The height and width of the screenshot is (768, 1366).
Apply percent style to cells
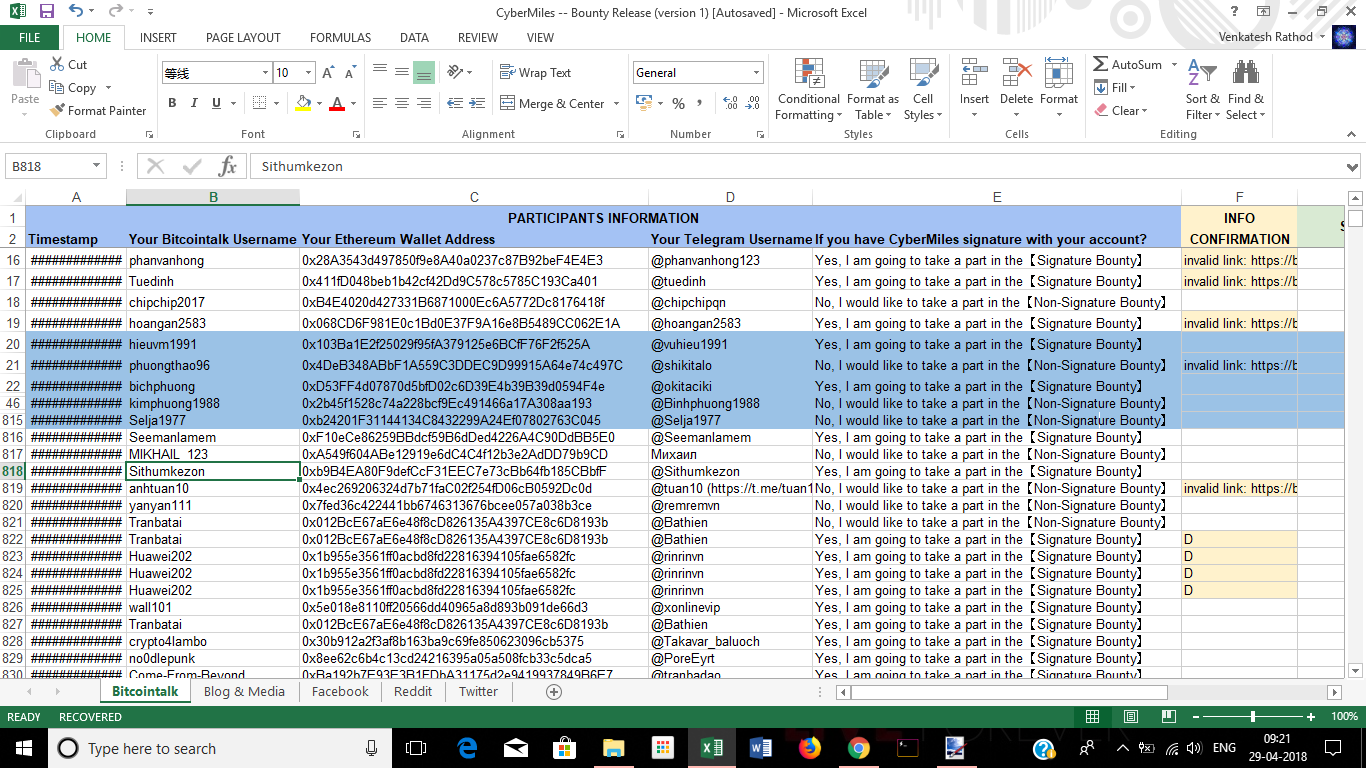click(x=678, y=104)
